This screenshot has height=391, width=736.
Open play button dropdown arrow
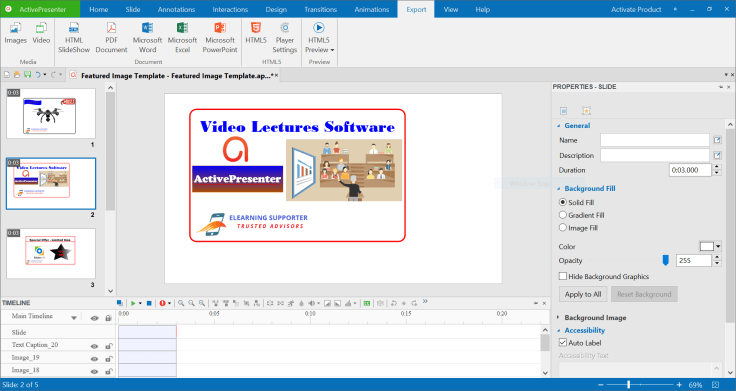coord(140,303)
